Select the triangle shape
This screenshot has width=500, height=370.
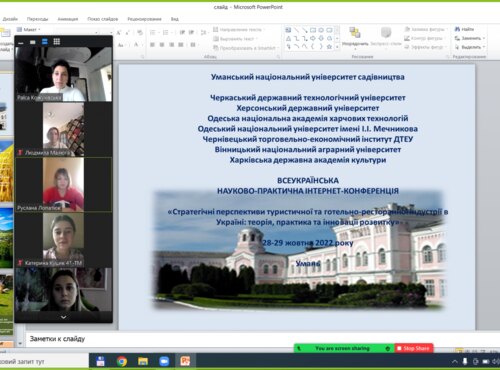point(288,39)
